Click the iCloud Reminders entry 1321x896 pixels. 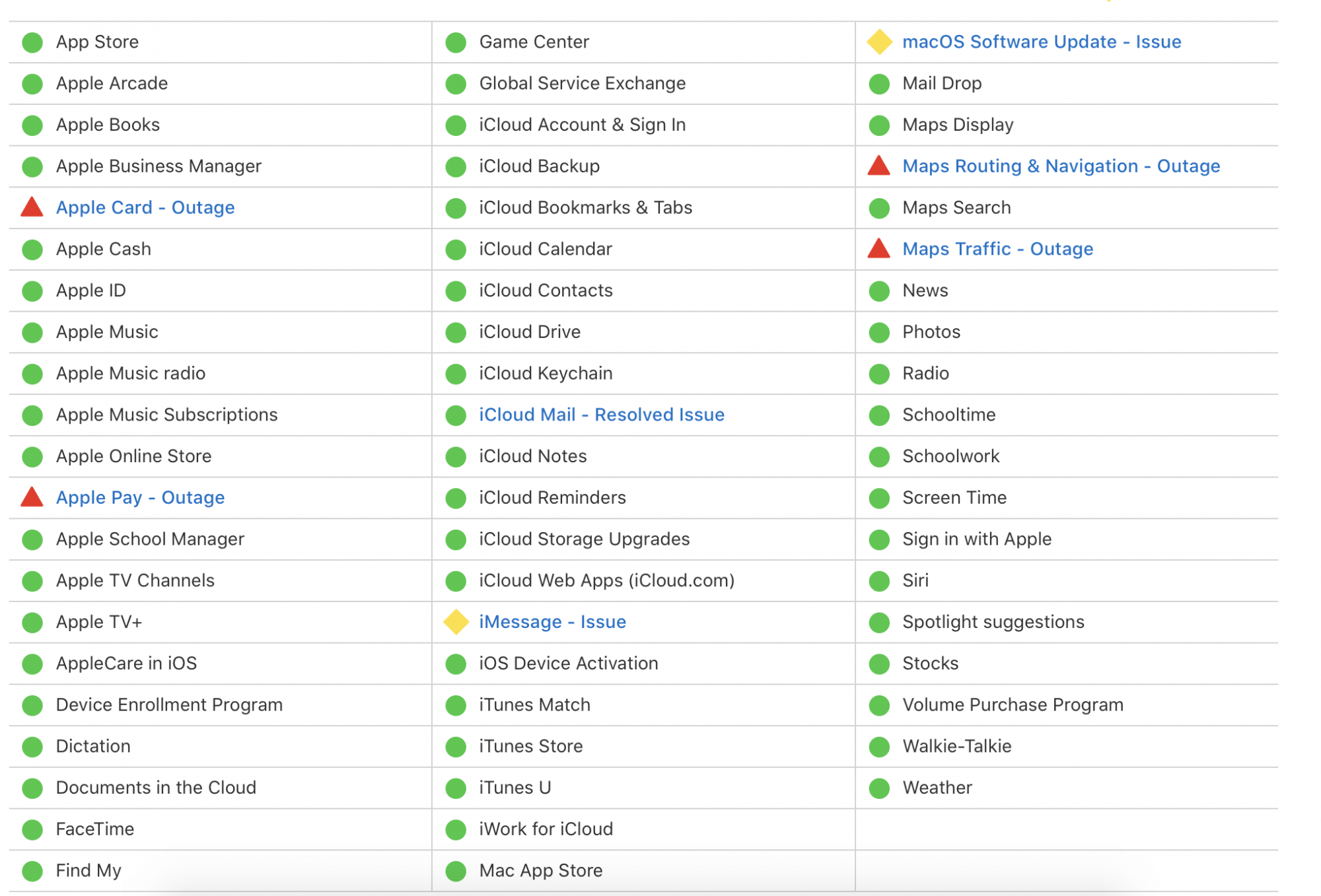coord(553,497)
